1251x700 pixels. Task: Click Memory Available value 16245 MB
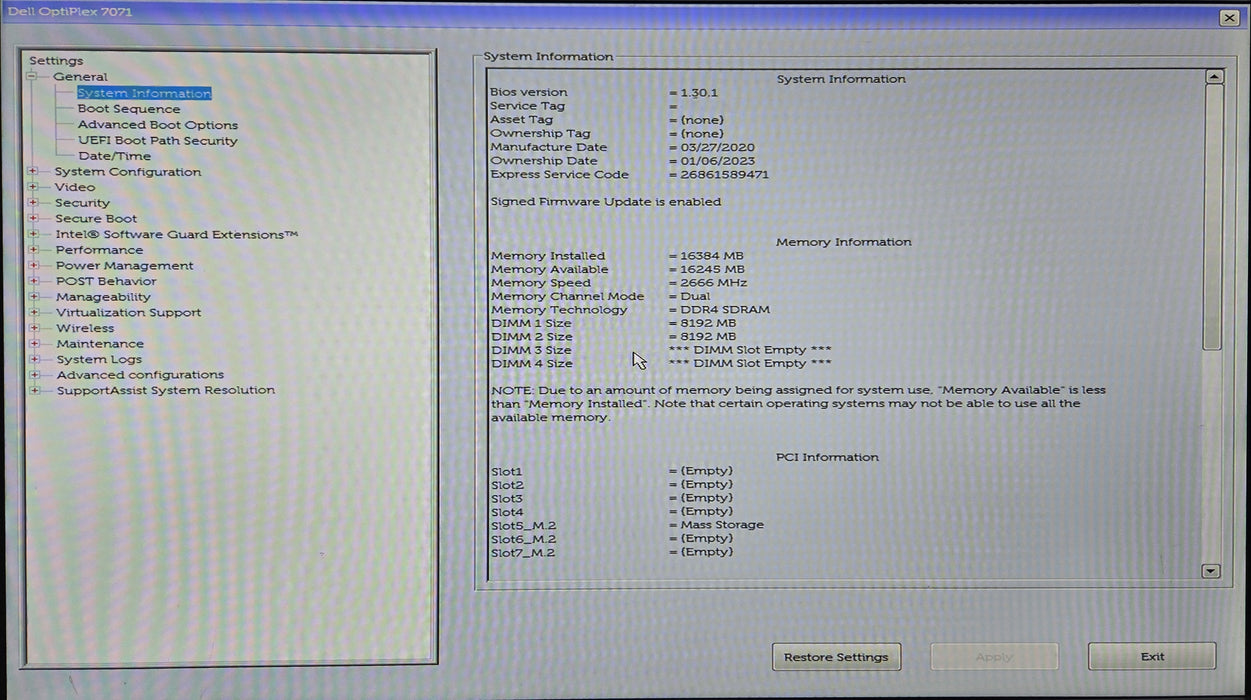pos(712,269)
